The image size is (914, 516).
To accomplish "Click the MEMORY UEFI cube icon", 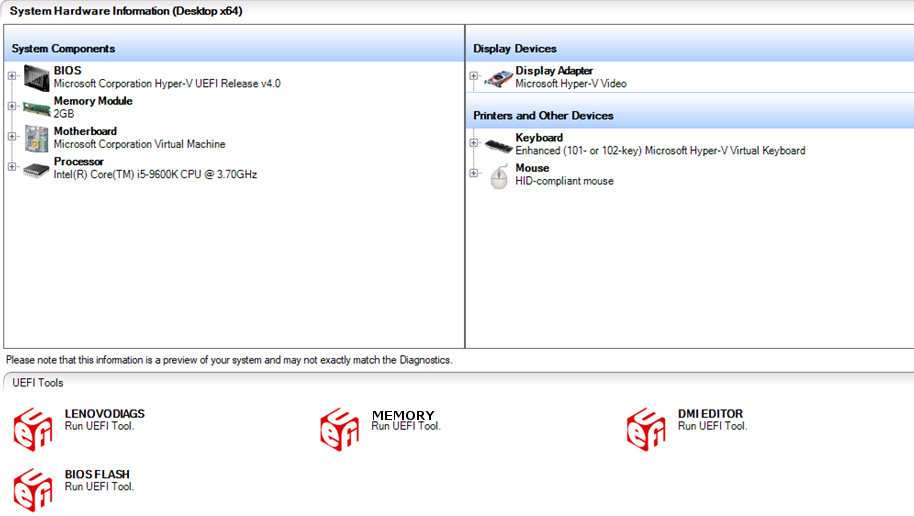I will [340, 429].
